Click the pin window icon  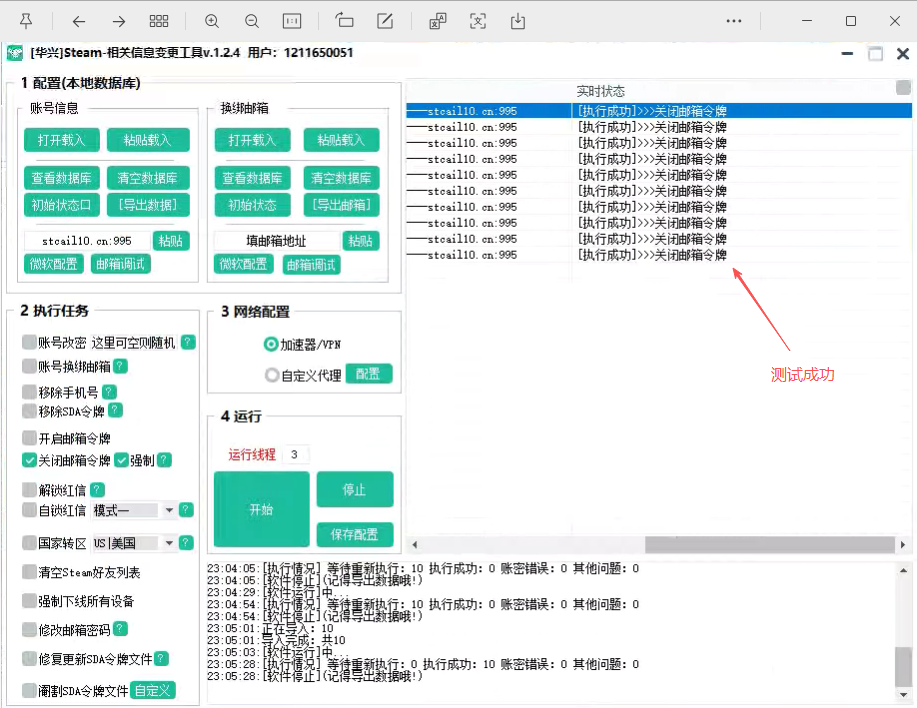tap(26, 21)
